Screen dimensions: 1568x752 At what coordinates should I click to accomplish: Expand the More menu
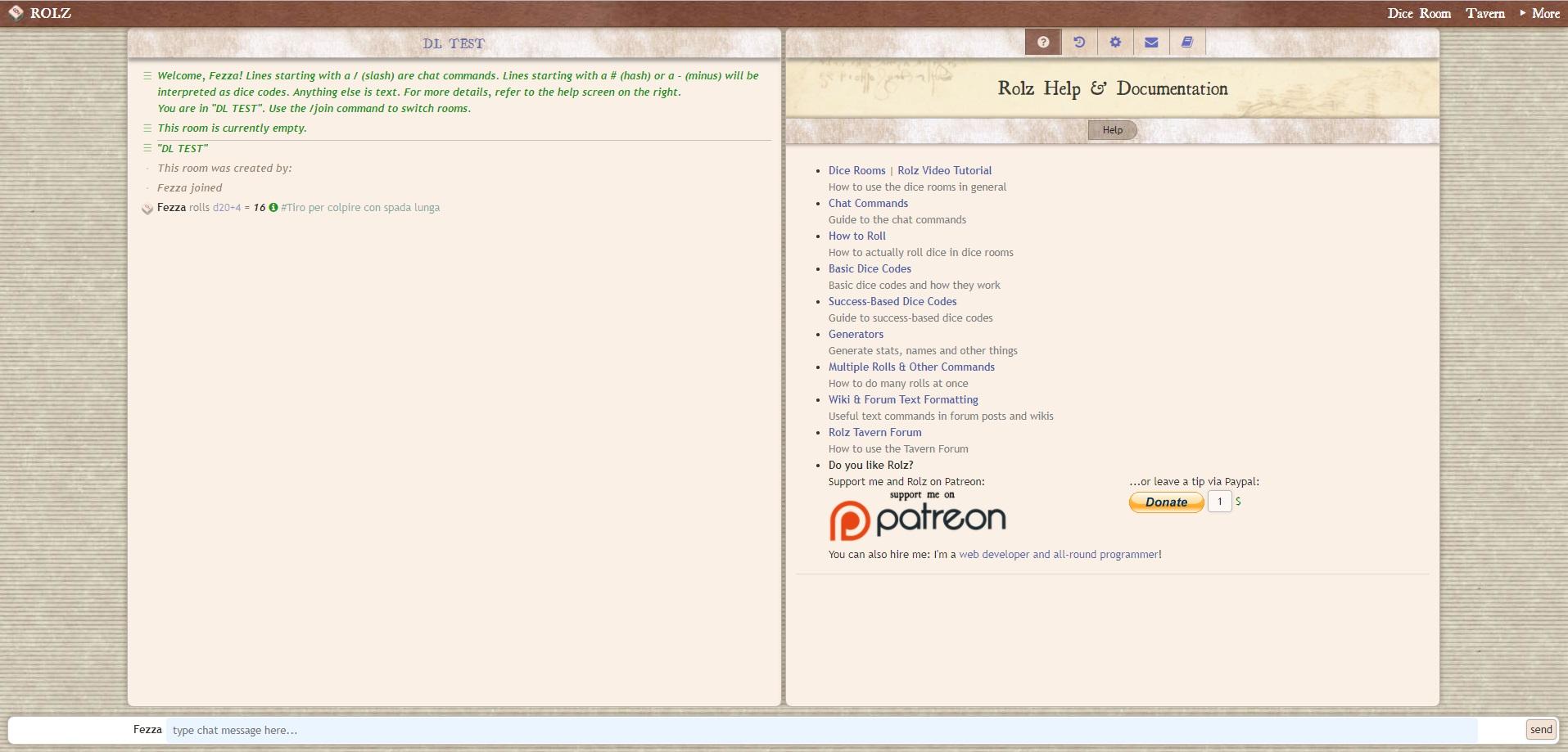coord(1539,13)
